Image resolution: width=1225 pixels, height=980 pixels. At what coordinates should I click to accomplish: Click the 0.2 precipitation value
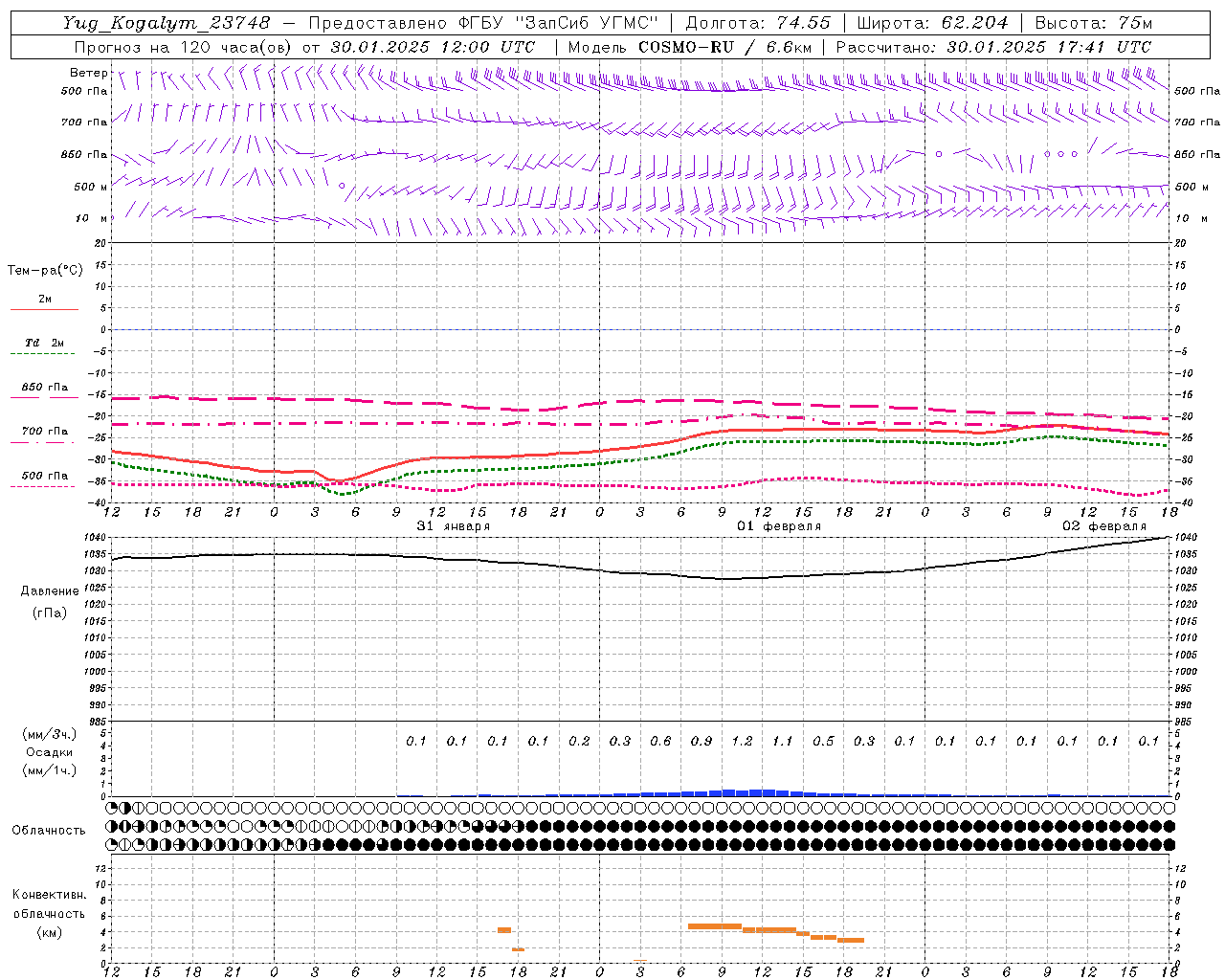(579, 742)
